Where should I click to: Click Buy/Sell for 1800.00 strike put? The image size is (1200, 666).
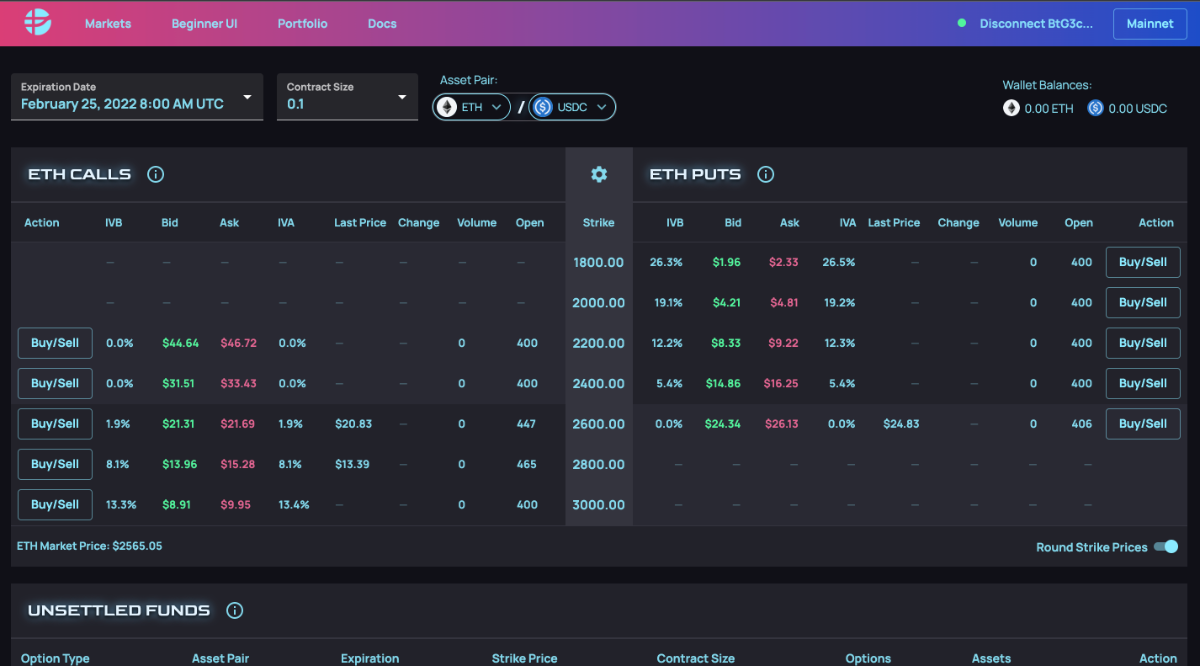[x=1142, y=262]
